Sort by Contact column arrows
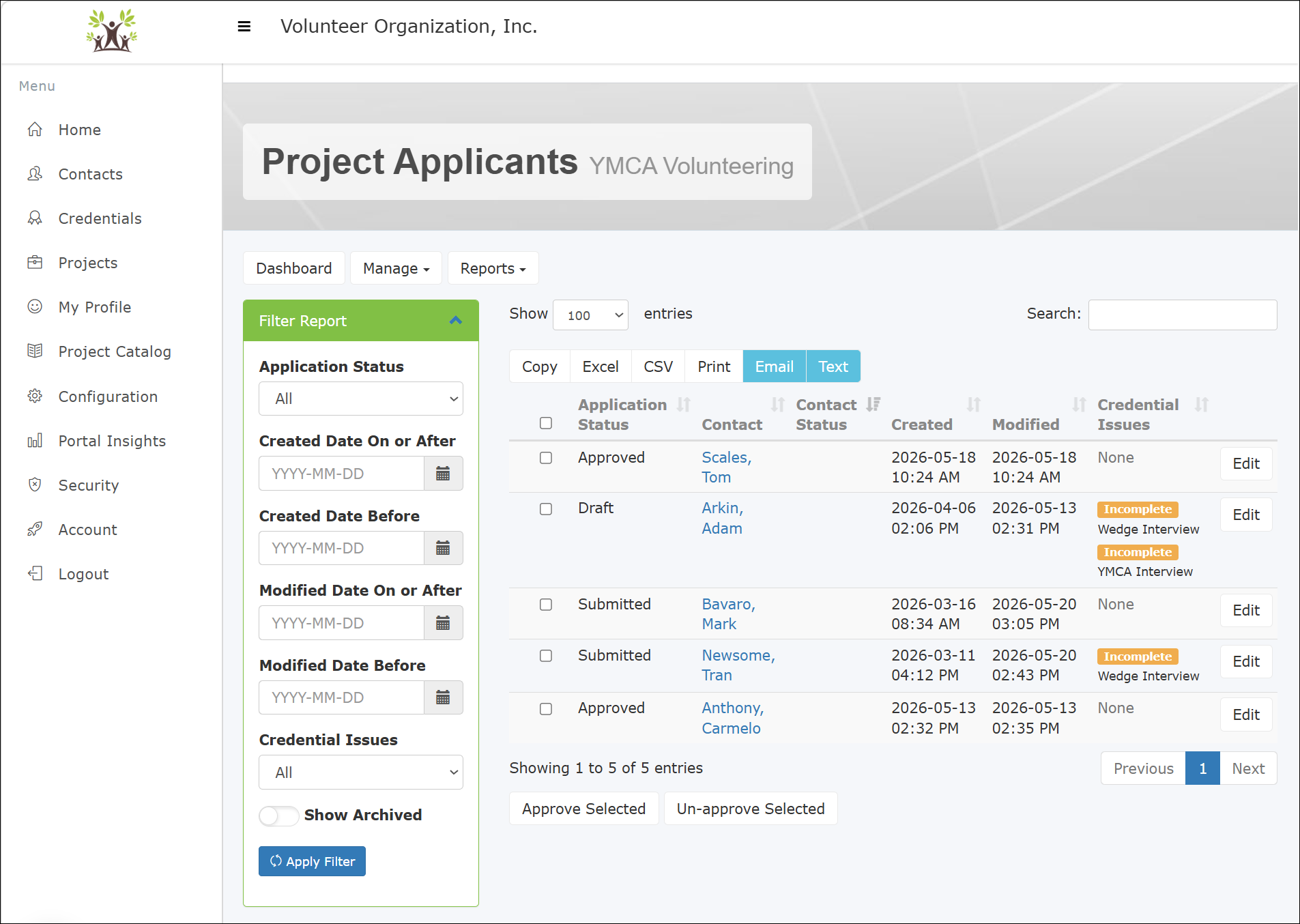The image size is (1300, 924). point(777,405)
